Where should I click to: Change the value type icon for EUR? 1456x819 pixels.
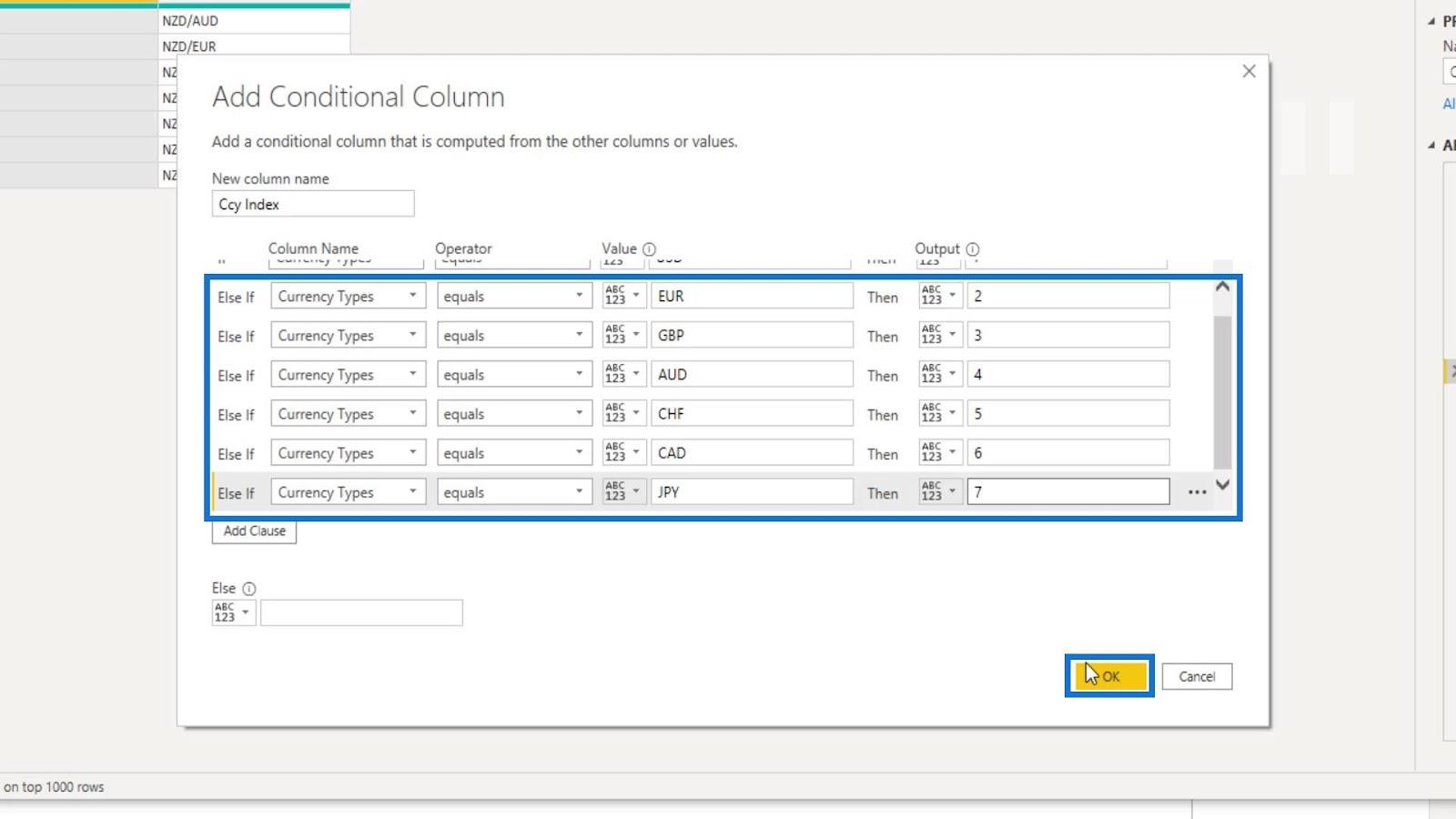click(x=624, y=296)
